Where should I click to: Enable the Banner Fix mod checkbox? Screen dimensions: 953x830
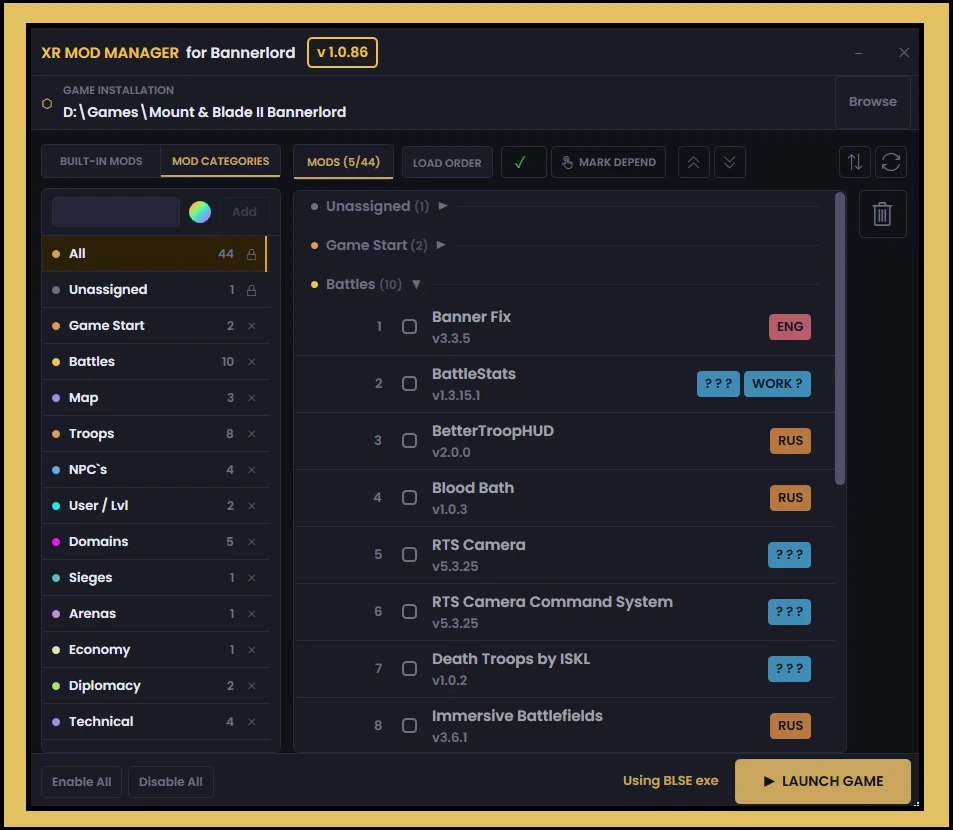tap(410, 327)
